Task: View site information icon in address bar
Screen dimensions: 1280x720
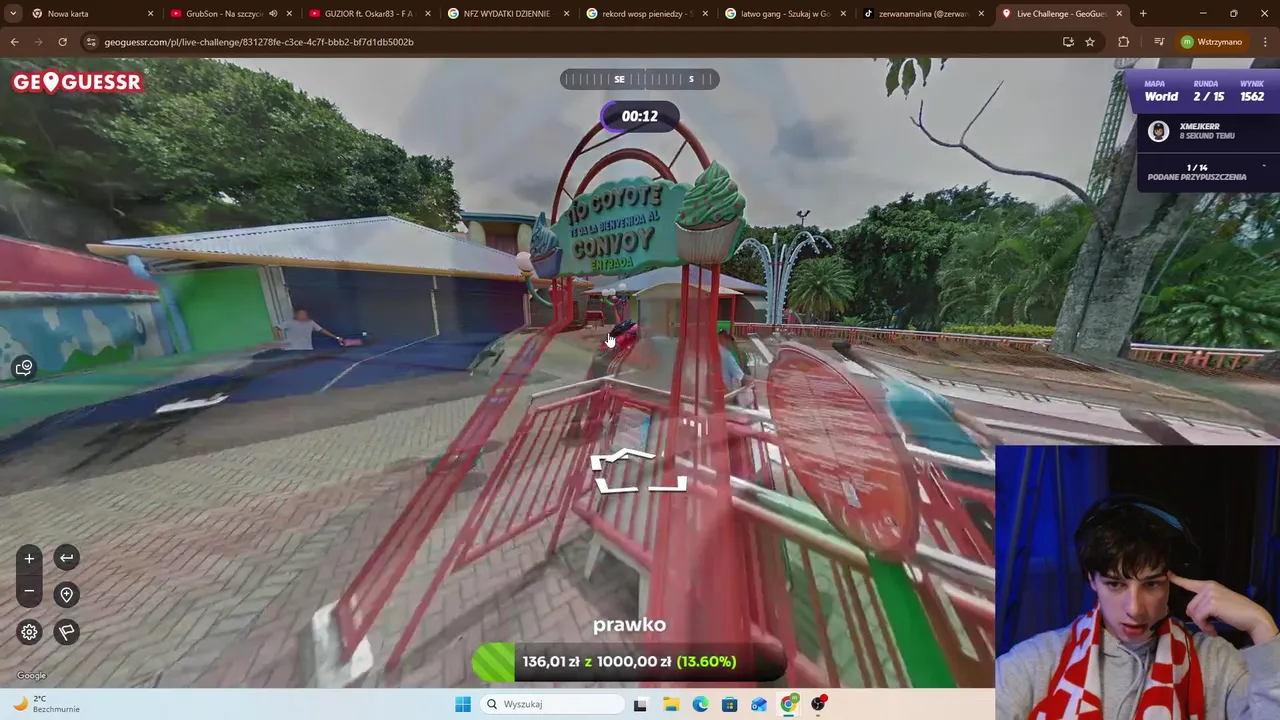Action: pos(91,42)
